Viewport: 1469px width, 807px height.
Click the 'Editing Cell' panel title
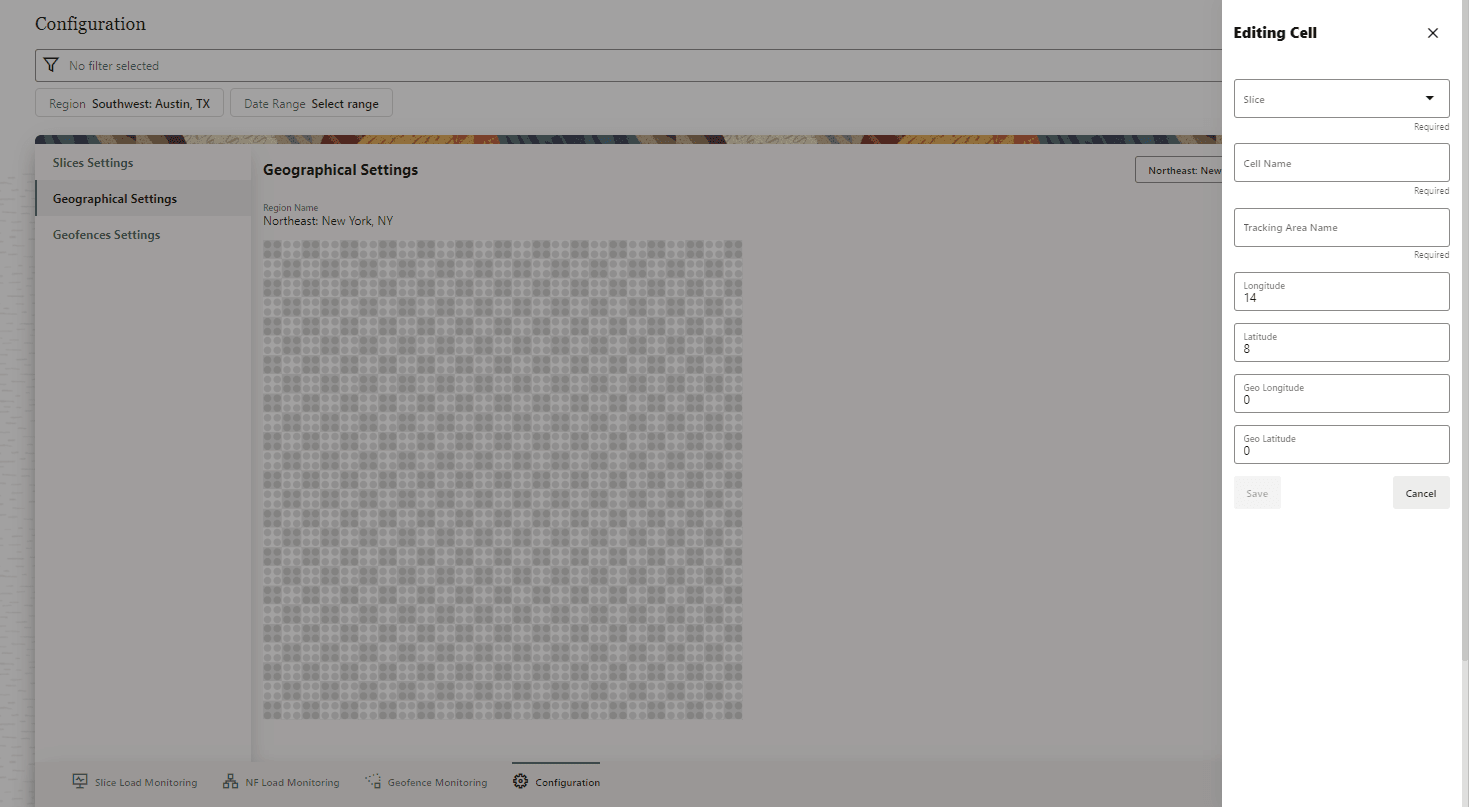tap(1275, 33)
